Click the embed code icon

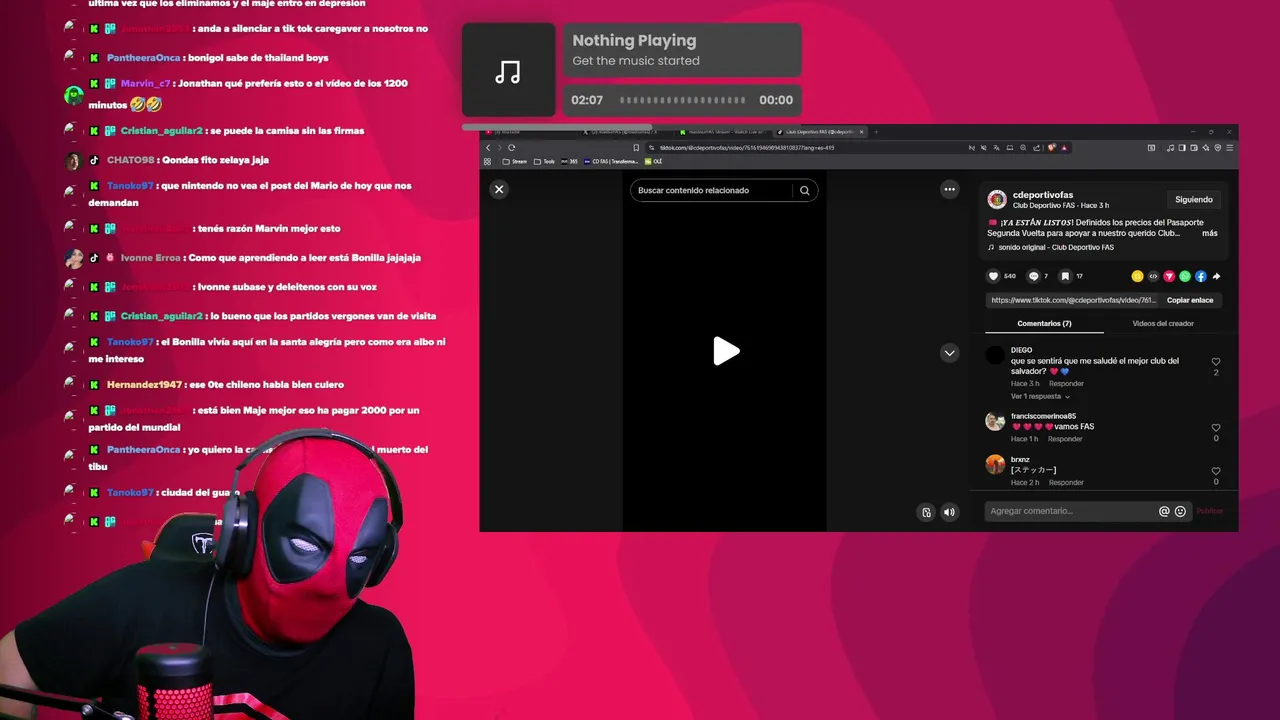(x=1153, y=276)
